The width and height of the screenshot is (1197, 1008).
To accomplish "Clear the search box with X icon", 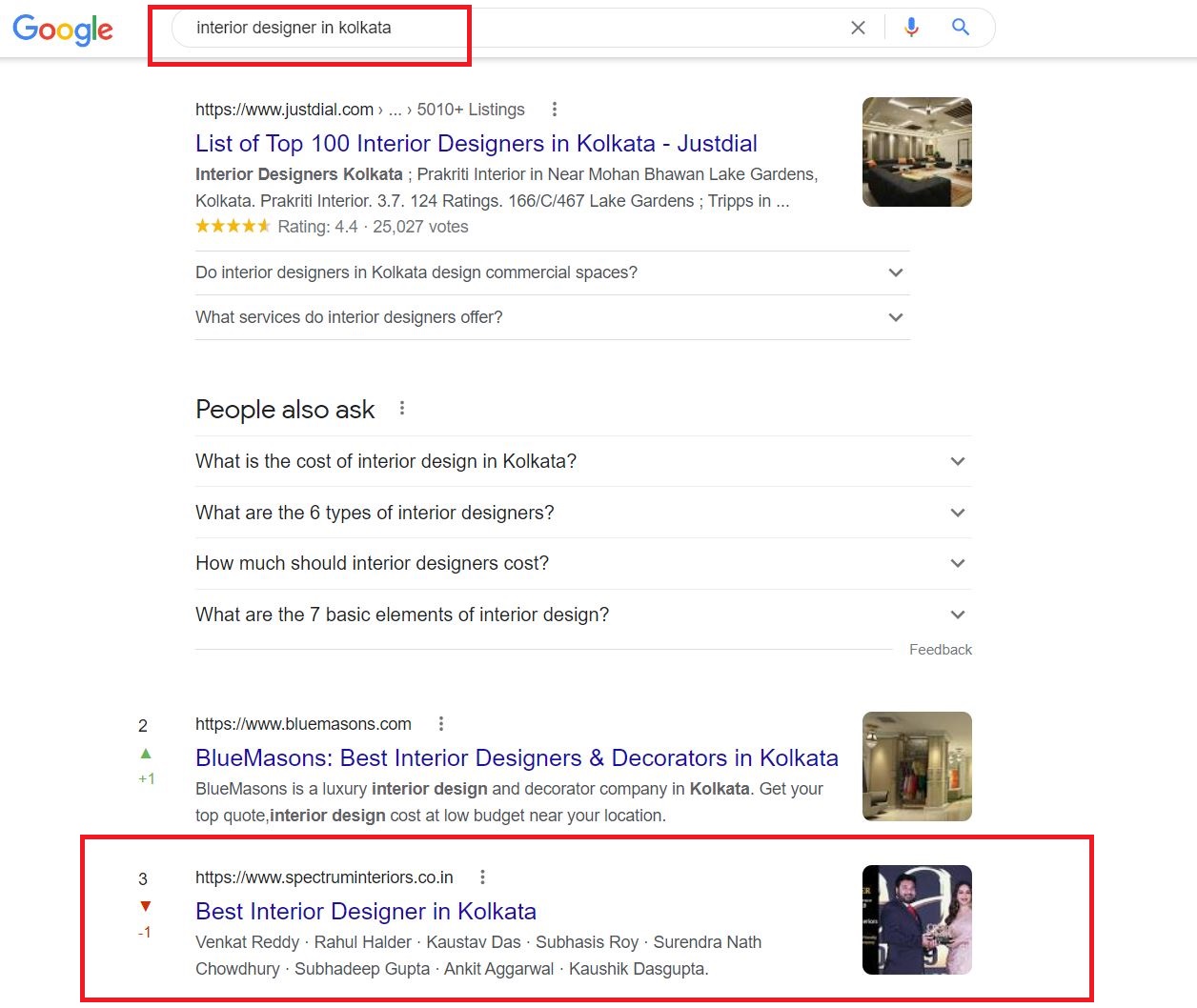I will click(858, 28).
